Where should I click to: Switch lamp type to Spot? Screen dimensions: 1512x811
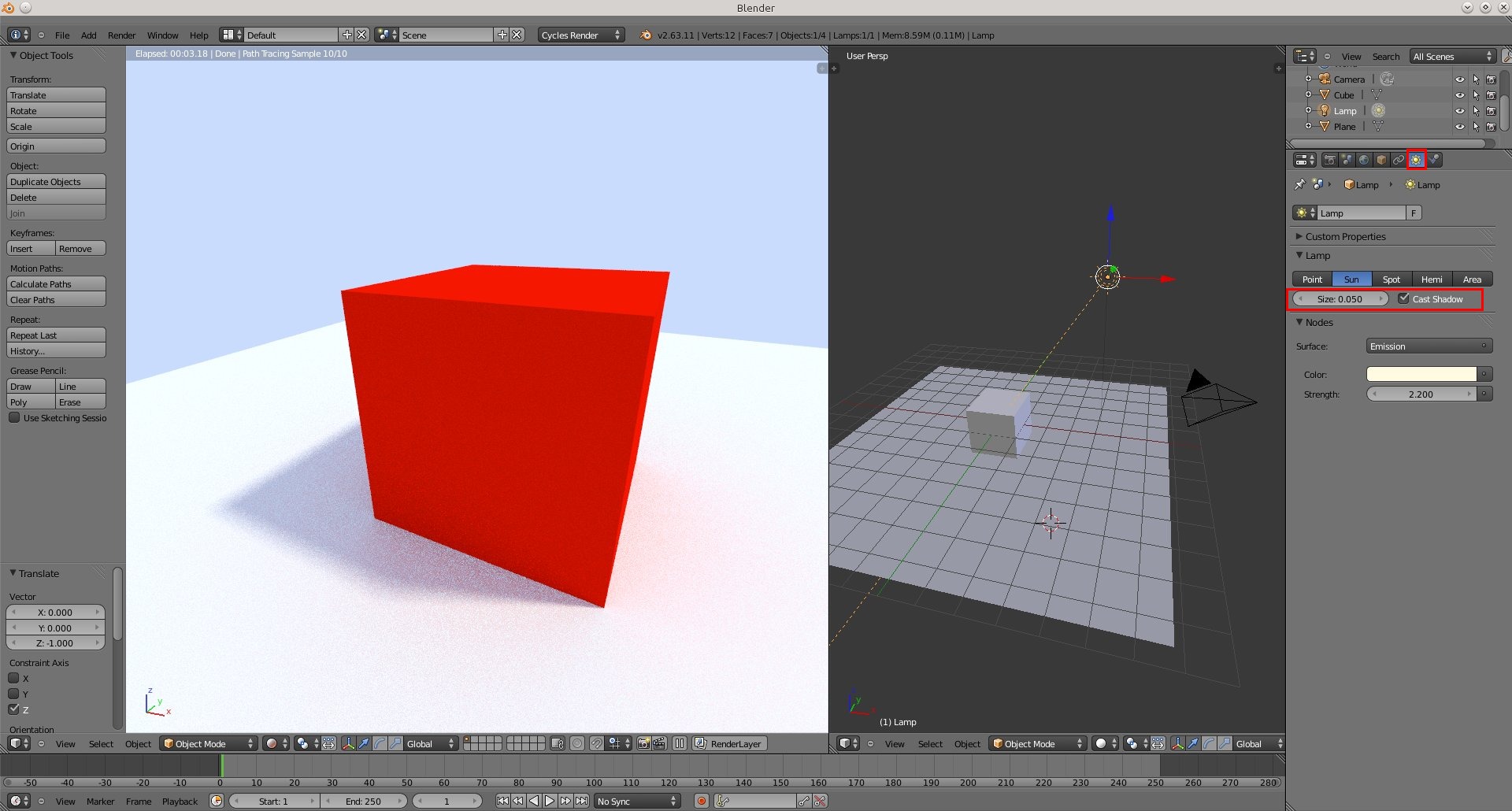tap(1392, 279)
